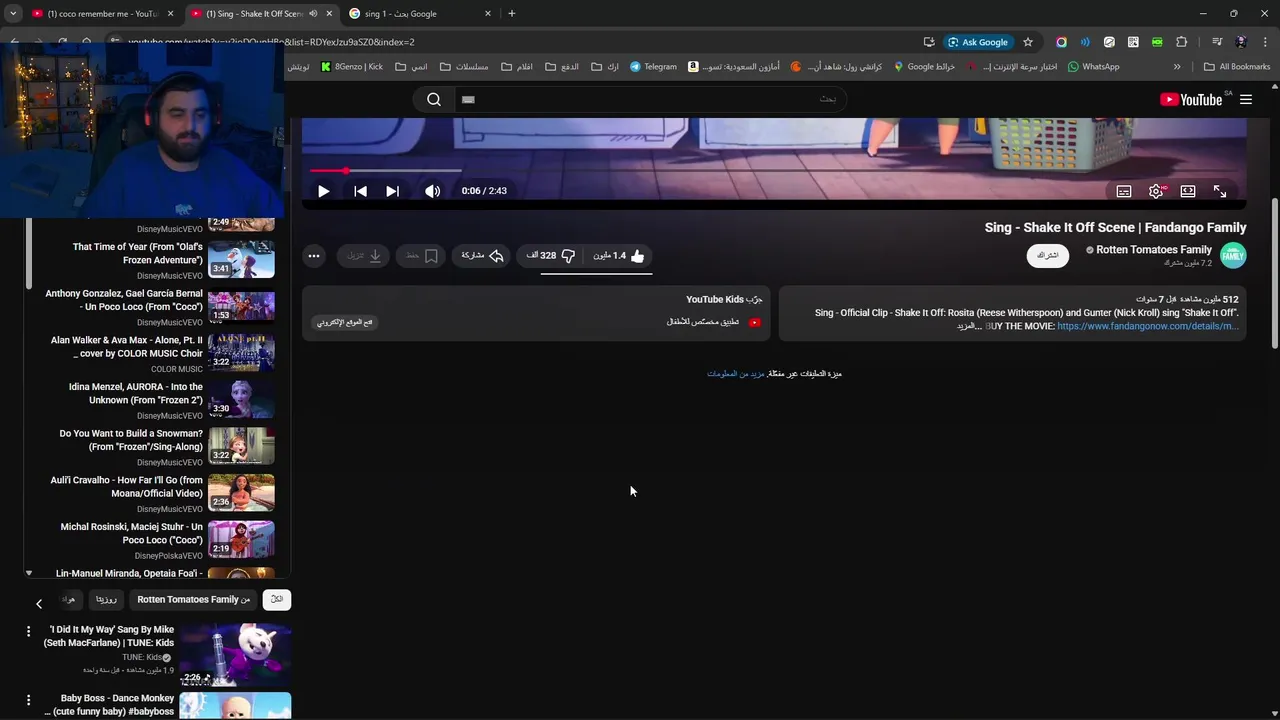Open a new browser tab with plus
The height and width of the screenshot is (720, 1280).
click(512, 14)
